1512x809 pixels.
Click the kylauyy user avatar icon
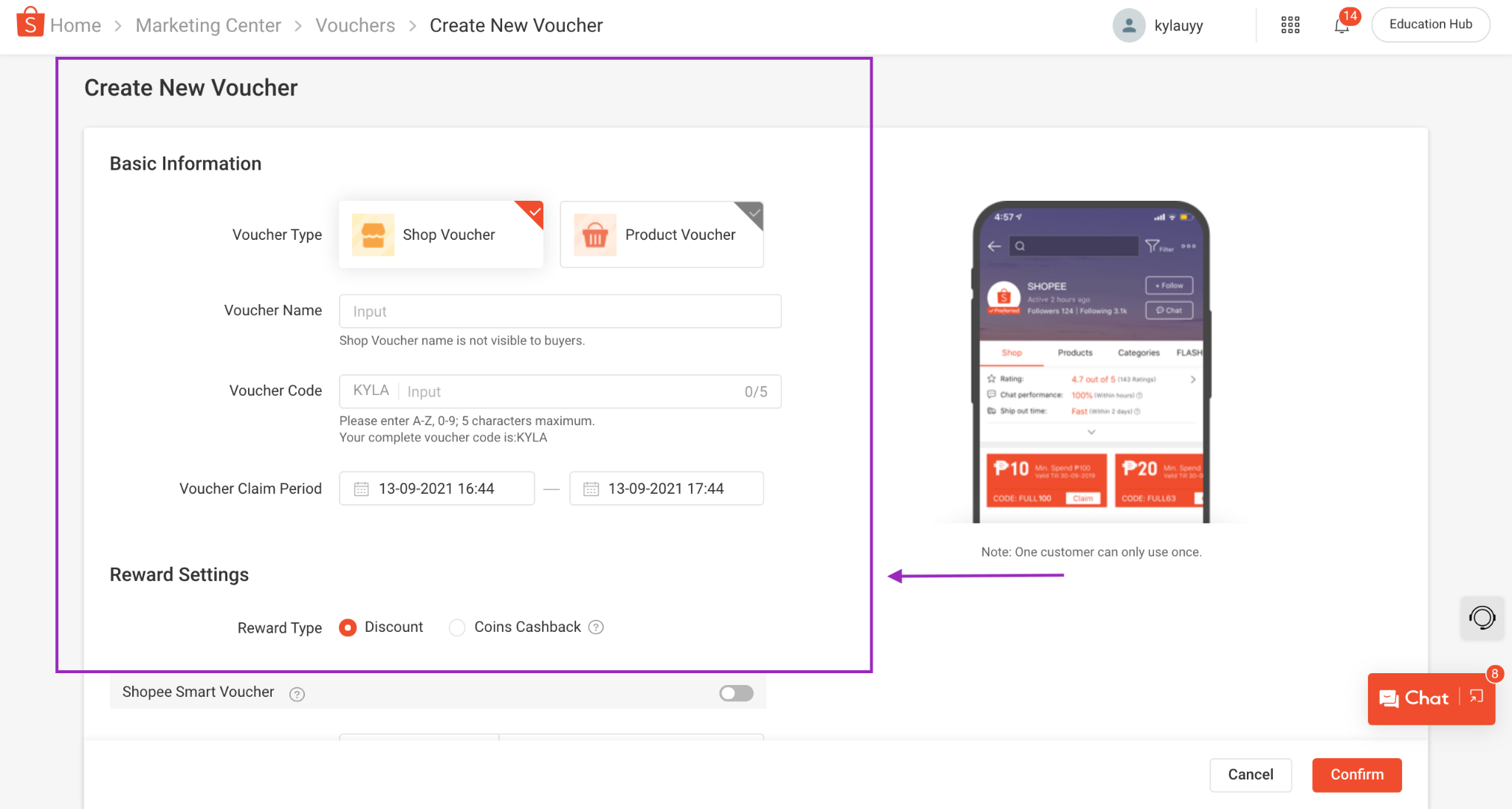tap(1129, 25)
